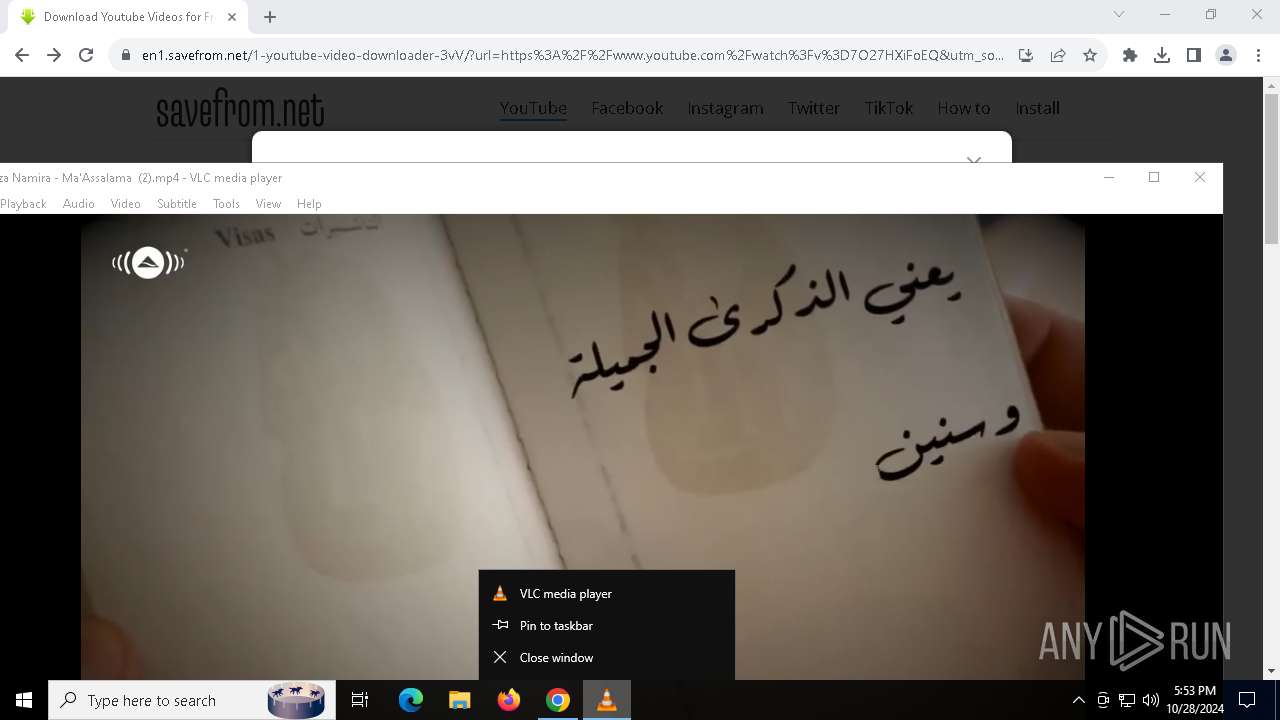The height and width of the screenshot is (720, 1280).
Task: Click install app icon in address bar
Action: (x=1026, y=56)
